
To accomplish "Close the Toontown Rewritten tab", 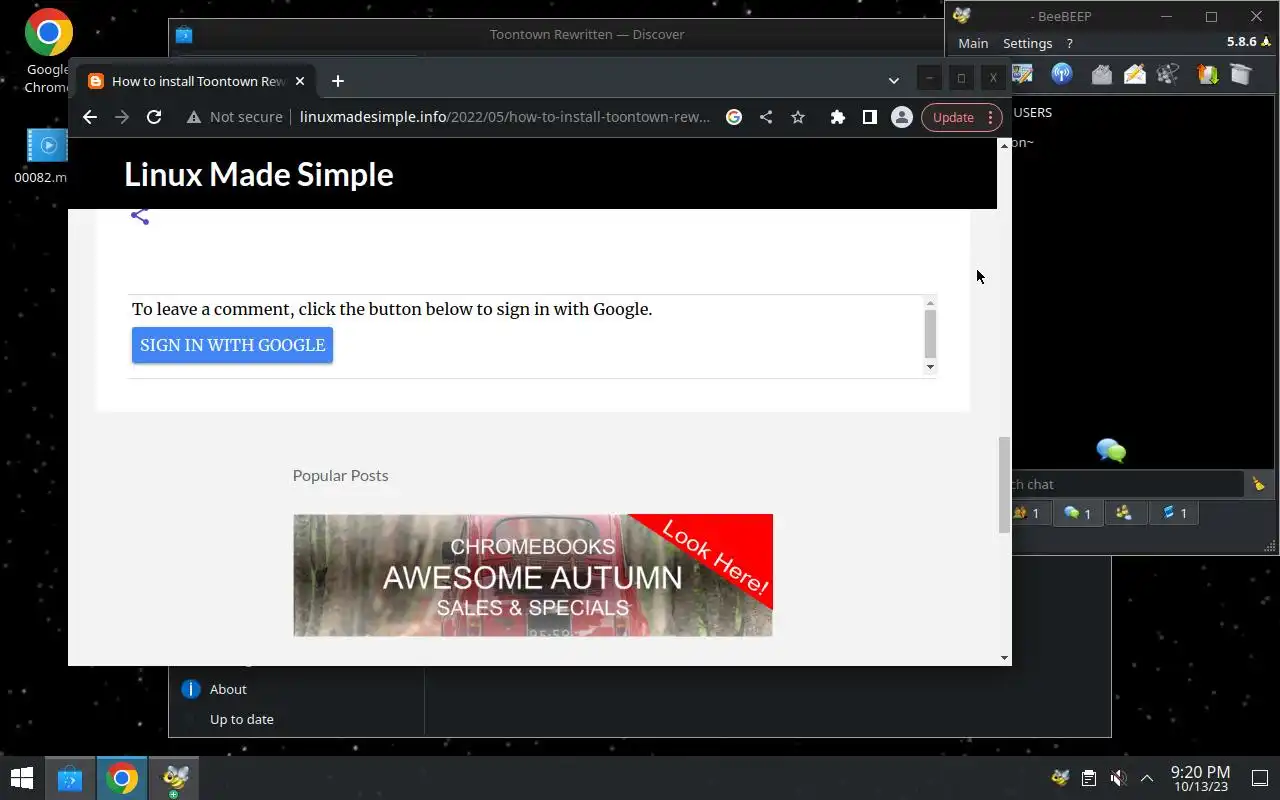I will click(x=300, y=81).
